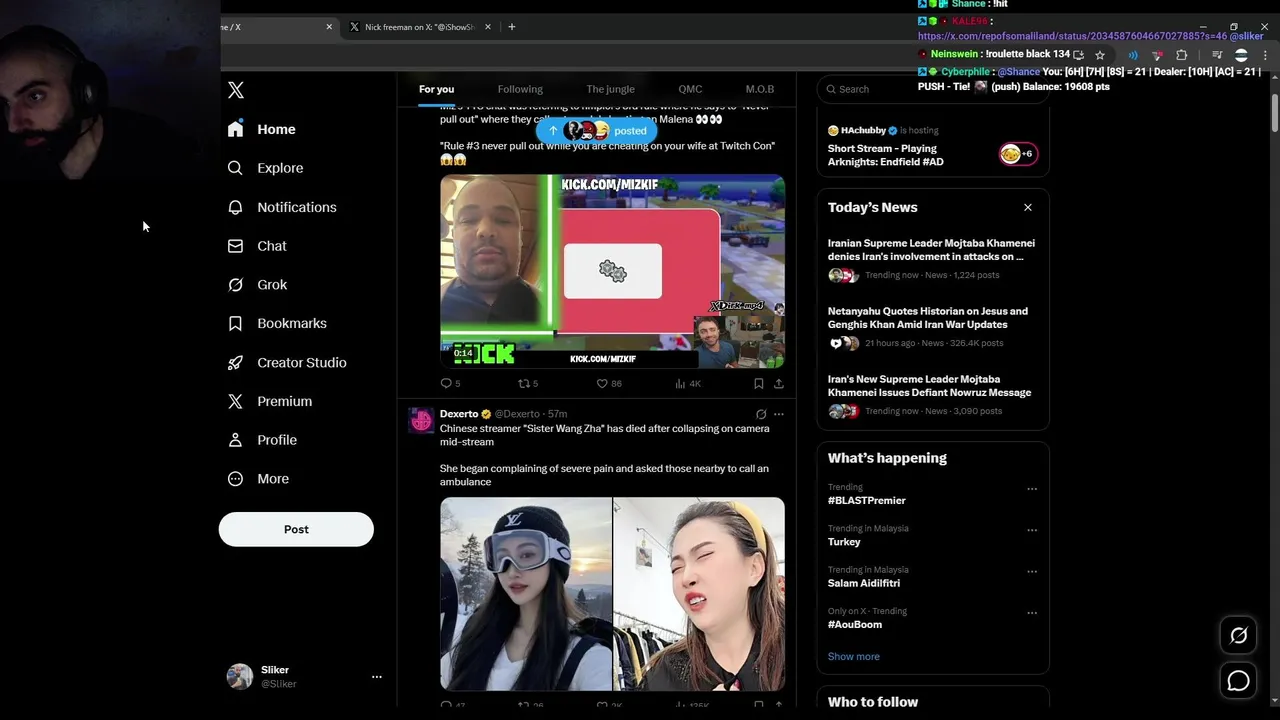The height and width of the screenshot is (720, 1280).
Task: Open the floating Grok button
Action: pos(1238,635)
